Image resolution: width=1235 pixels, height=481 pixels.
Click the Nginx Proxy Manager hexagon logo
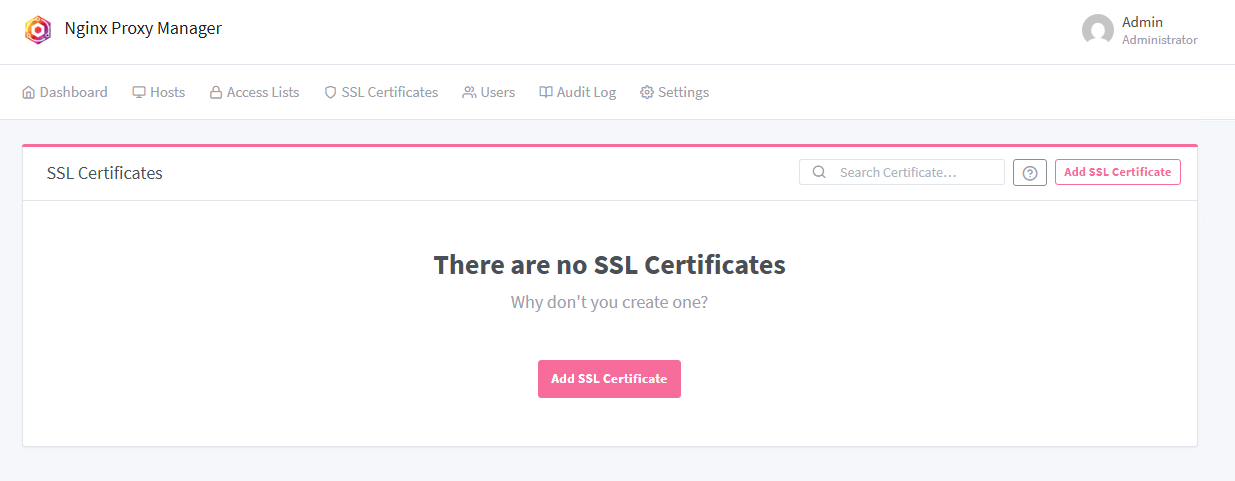click(x=38, y=30)
